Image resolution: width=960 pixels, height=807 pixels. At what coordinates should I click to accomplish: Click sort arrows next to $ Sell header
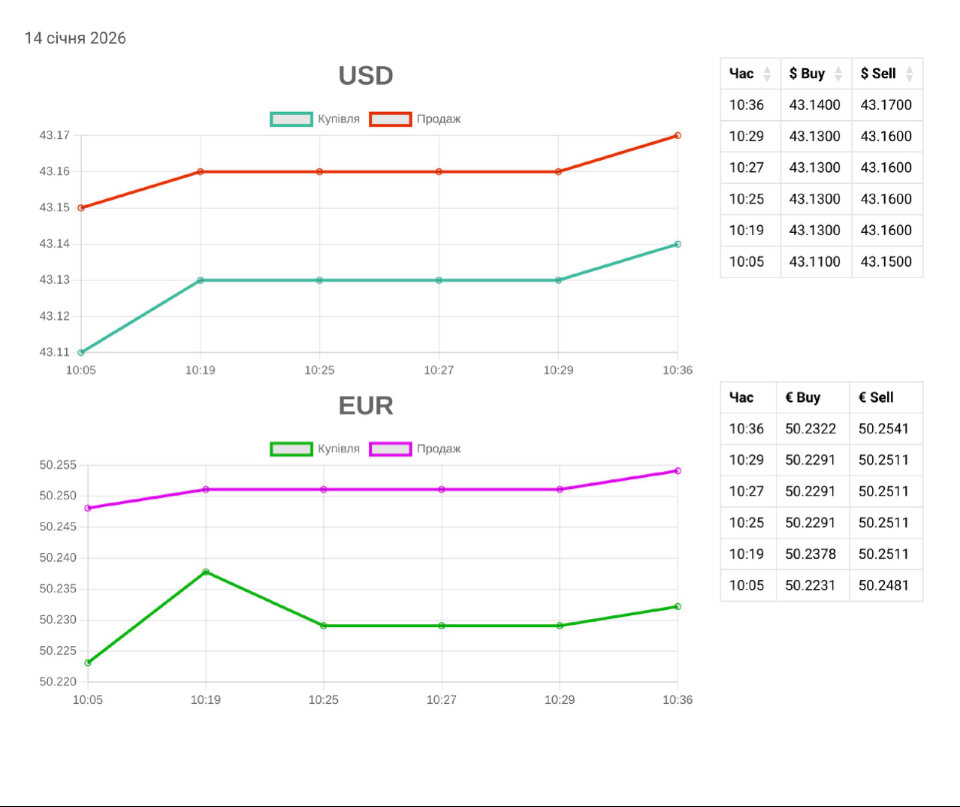coord(909,74)
